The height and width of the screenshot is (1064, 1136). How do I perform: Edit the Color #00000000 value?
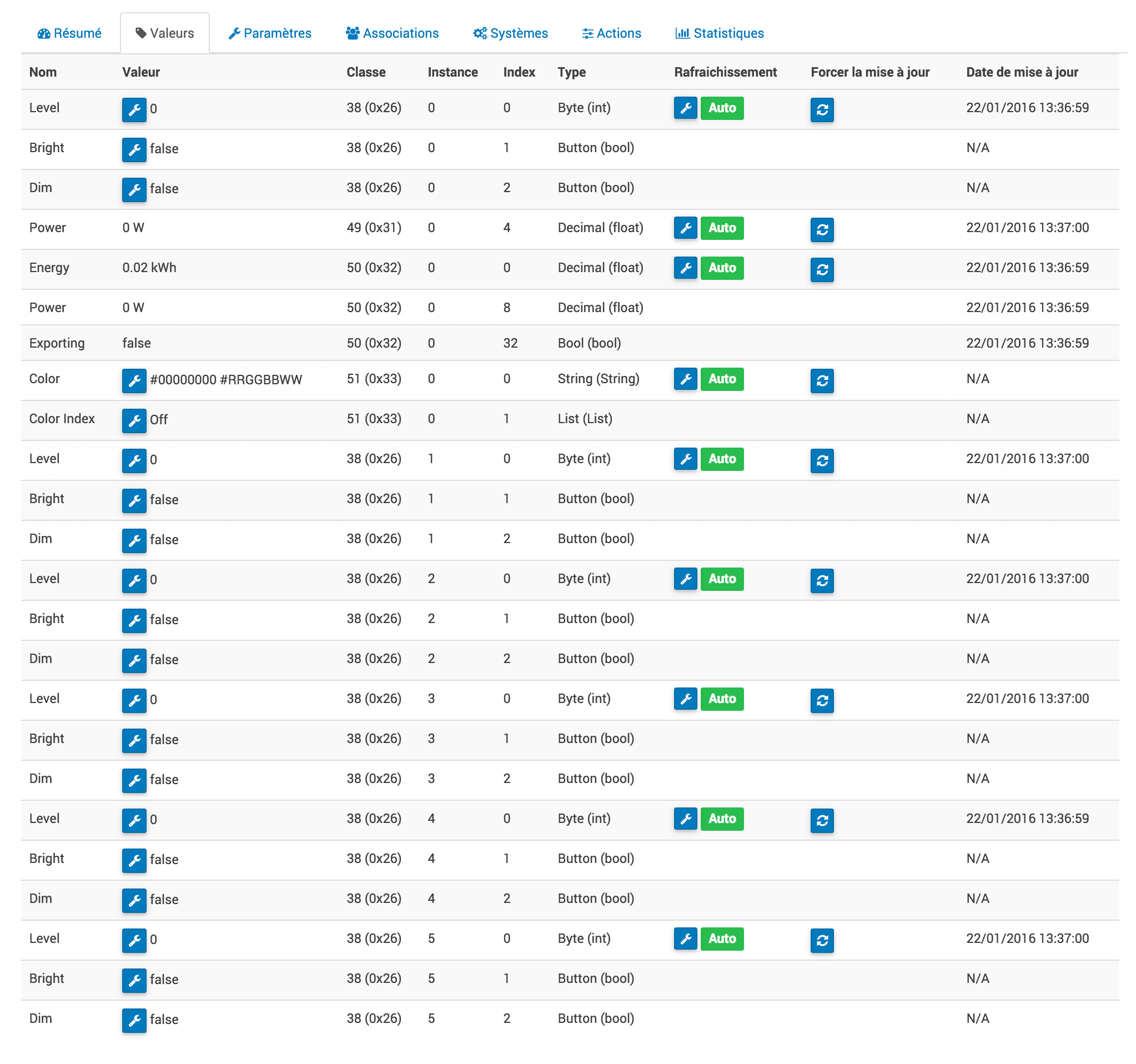coord(134,380)
